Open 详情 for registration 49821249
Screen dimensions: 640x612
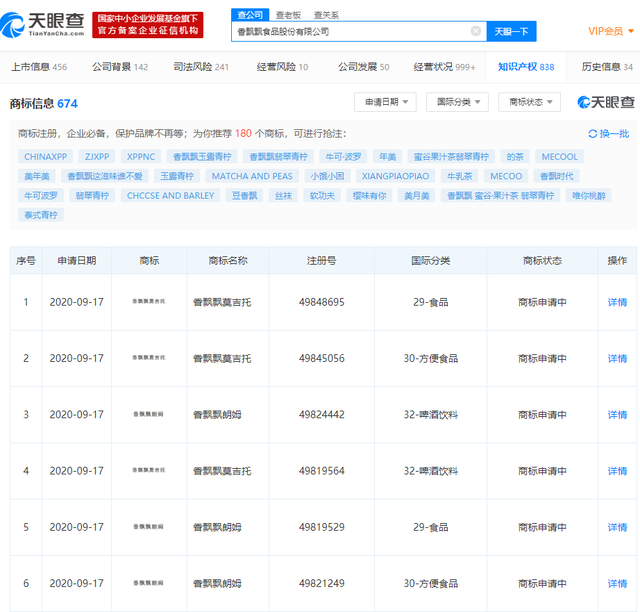pos(617,584)
